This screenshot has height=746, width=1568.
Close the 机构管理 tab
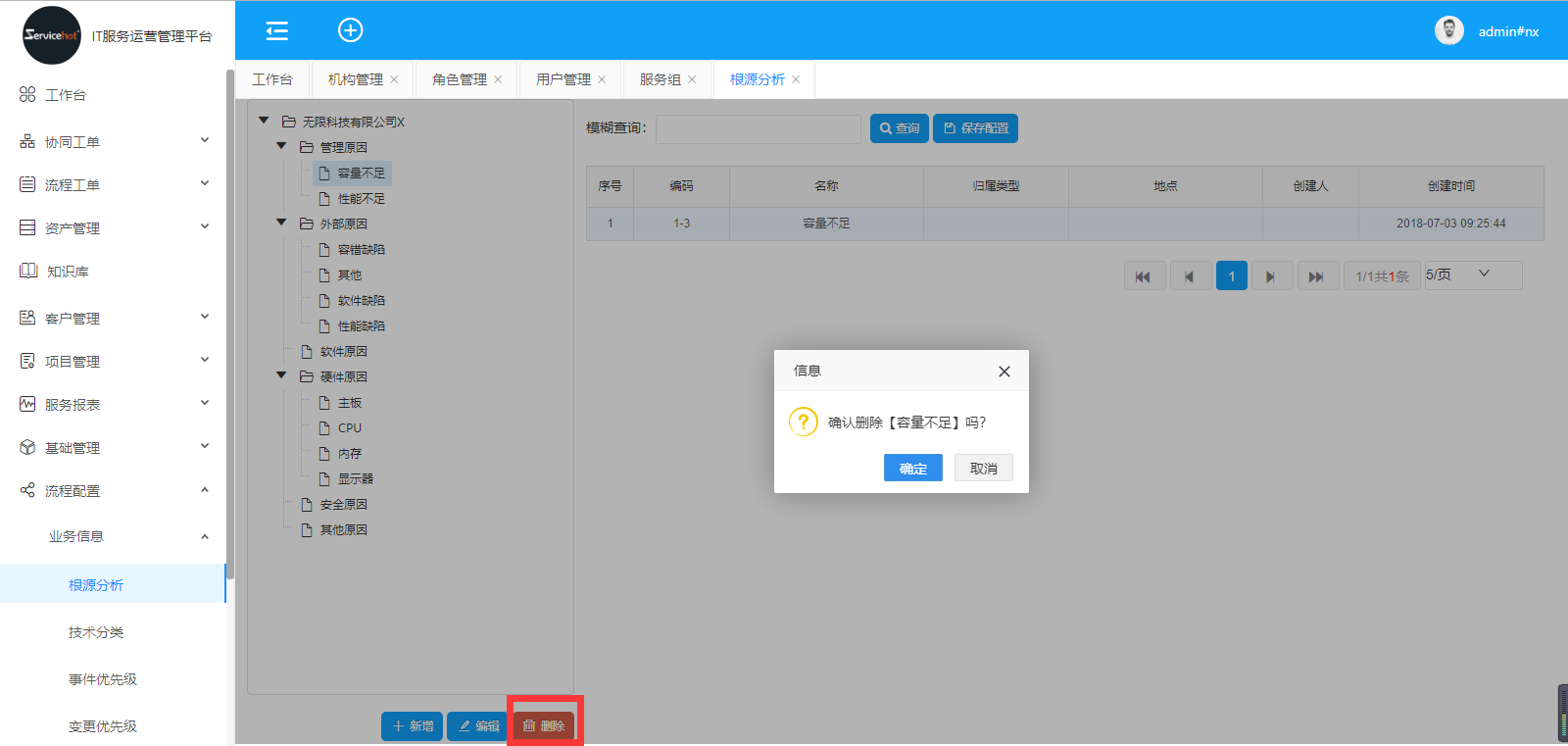pyautogui.click(x=394, y=80)
